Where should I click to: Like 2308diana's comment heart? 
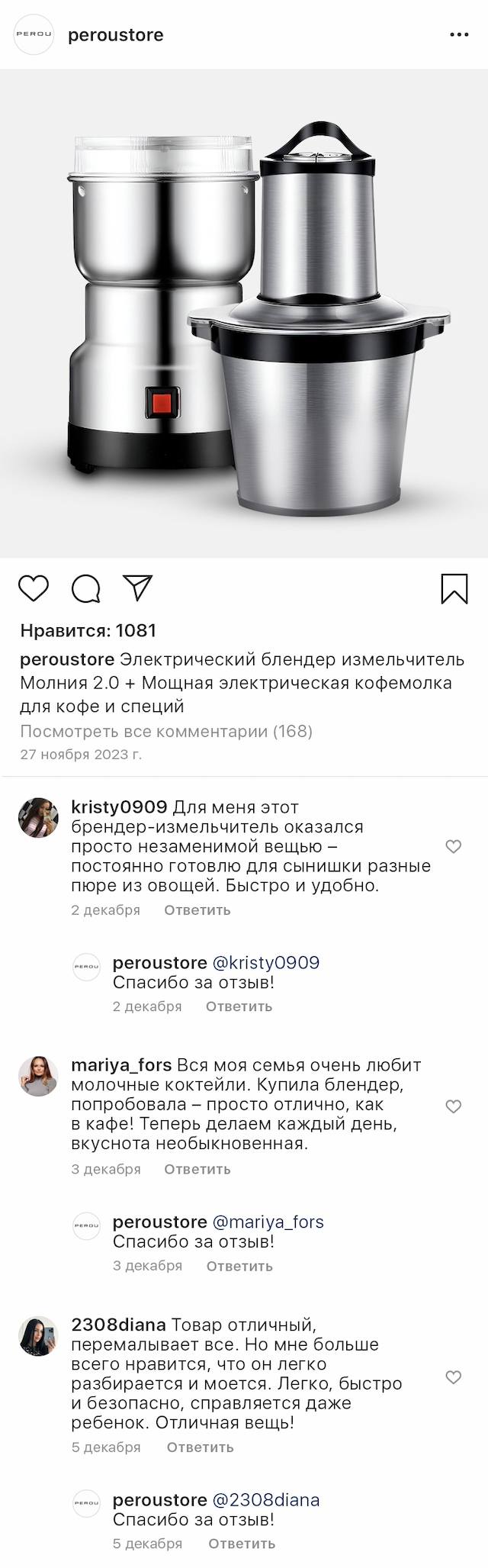tap(454, 1376)
